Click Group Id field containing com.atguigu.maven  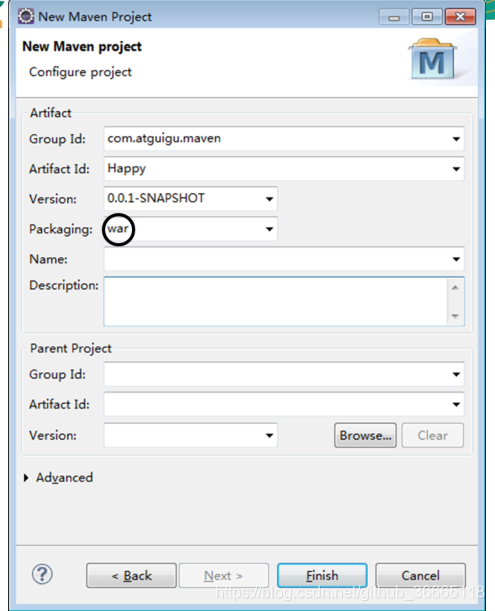coord(284,139)
